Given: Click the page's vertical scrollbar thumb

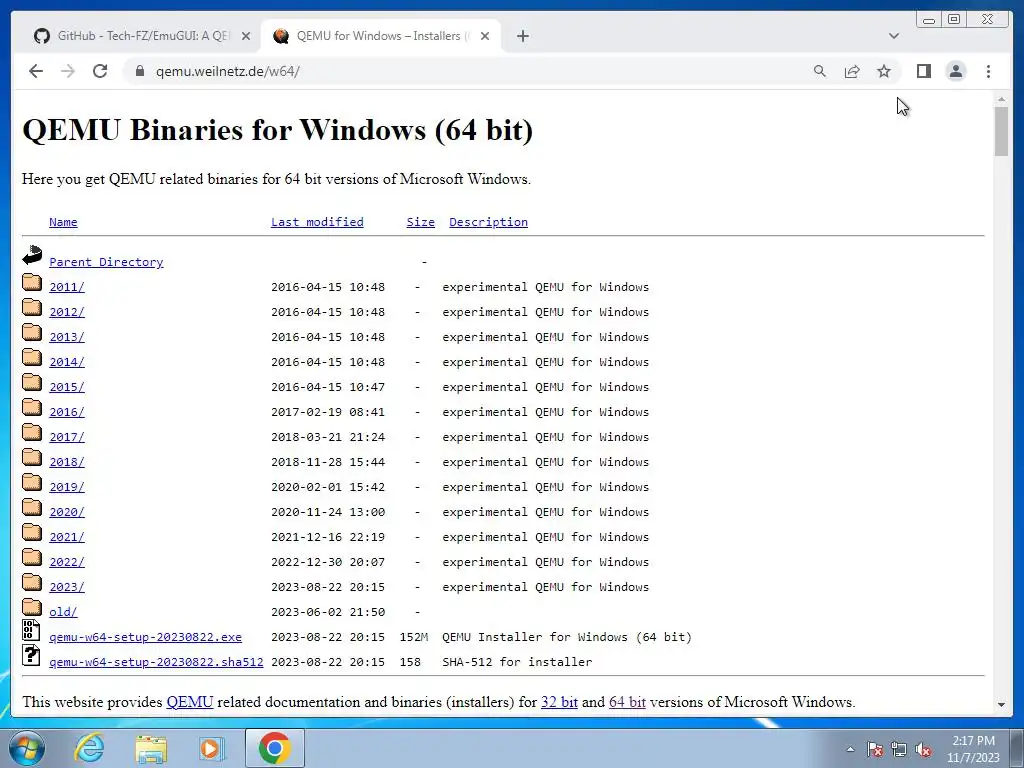Looking at the screenshot, I should pos(1001,131).
